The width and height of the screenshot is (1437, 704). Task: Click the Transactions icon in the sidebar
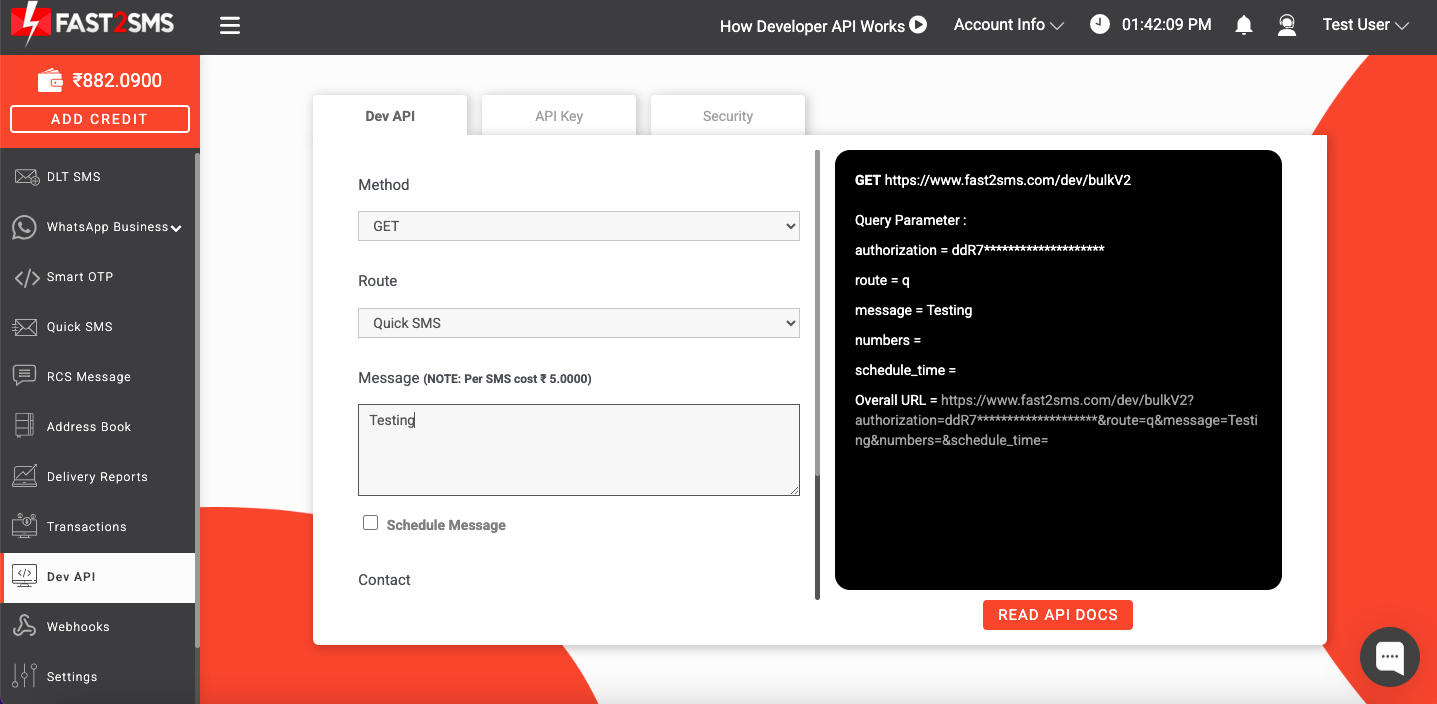(x=25, y=526)
